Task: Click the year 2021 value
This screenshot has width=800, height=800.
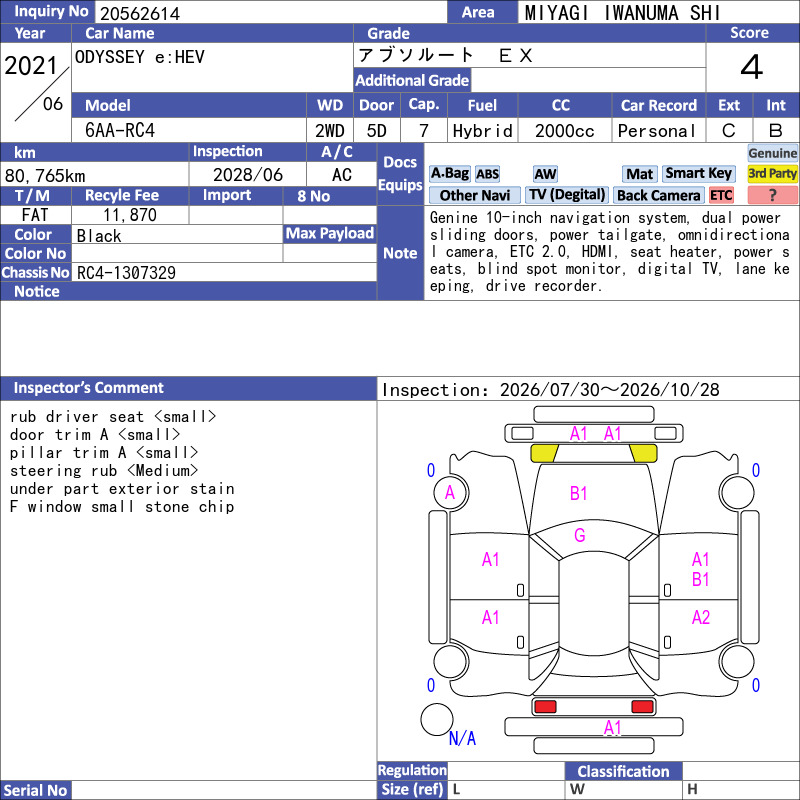Action: tap(31, 66)
